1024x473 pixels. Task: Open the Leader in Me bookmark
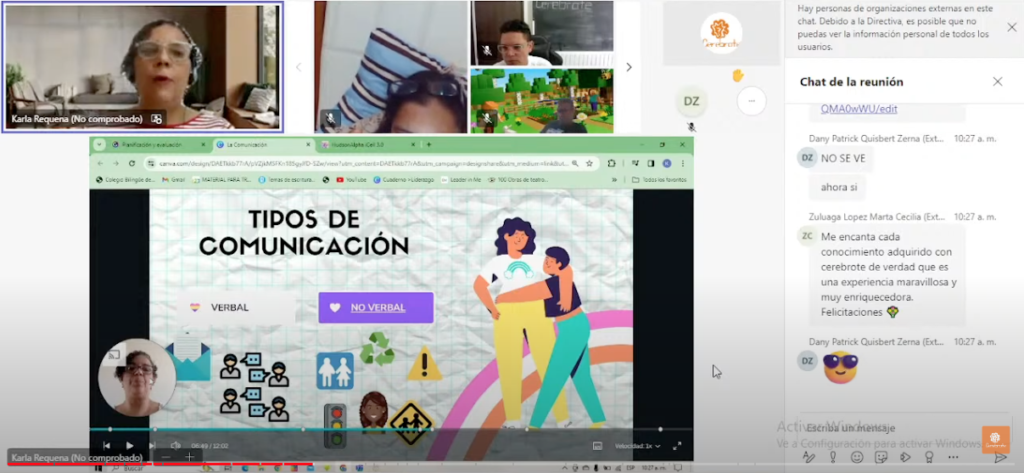[461, 180]
